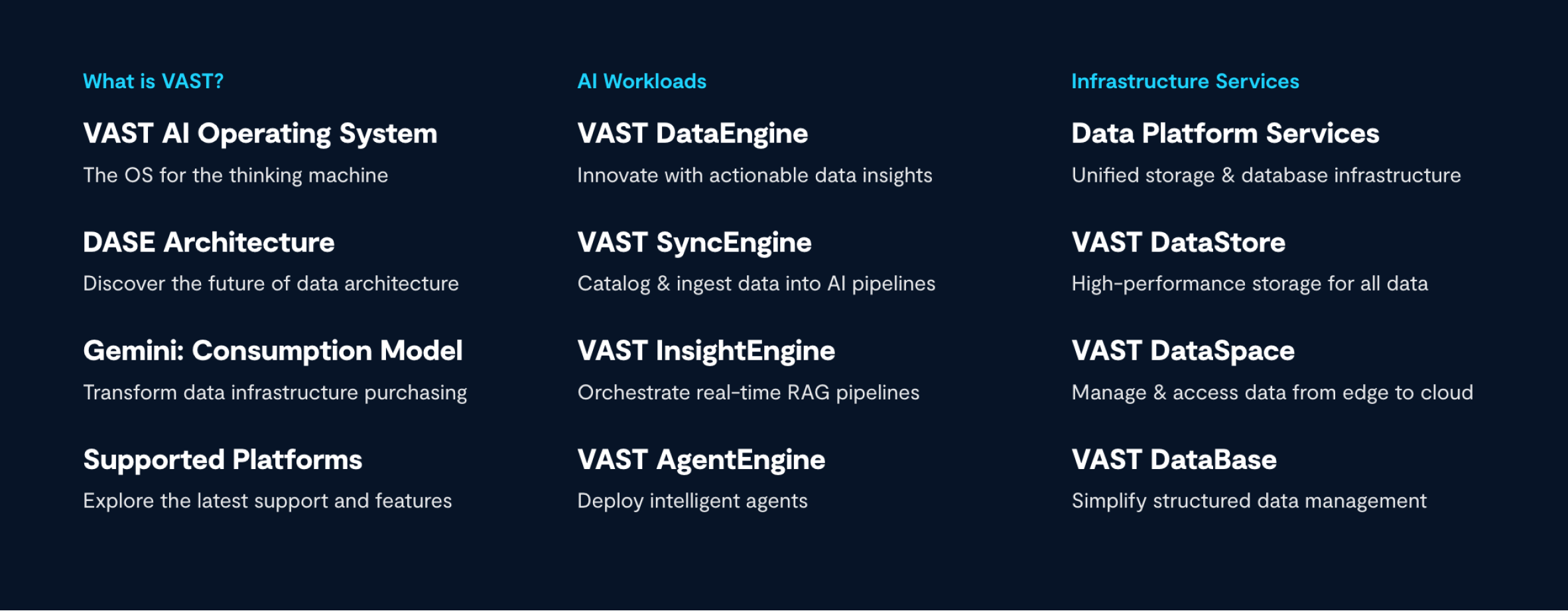
Task: Click 'Simplify structured data management' description
Action: 1249,502
